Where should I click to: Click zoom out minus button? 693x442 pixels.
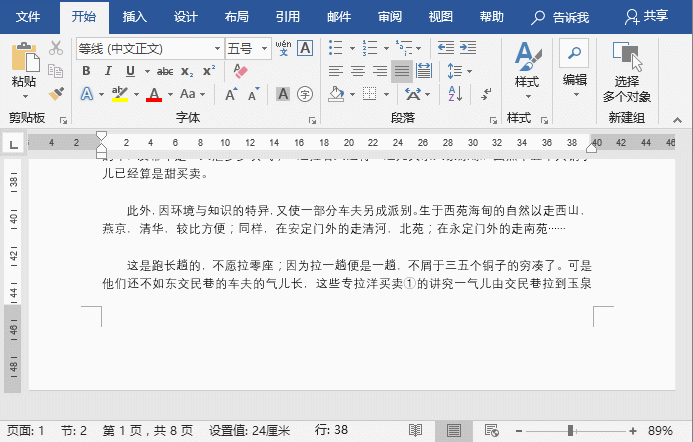[519, 431]
